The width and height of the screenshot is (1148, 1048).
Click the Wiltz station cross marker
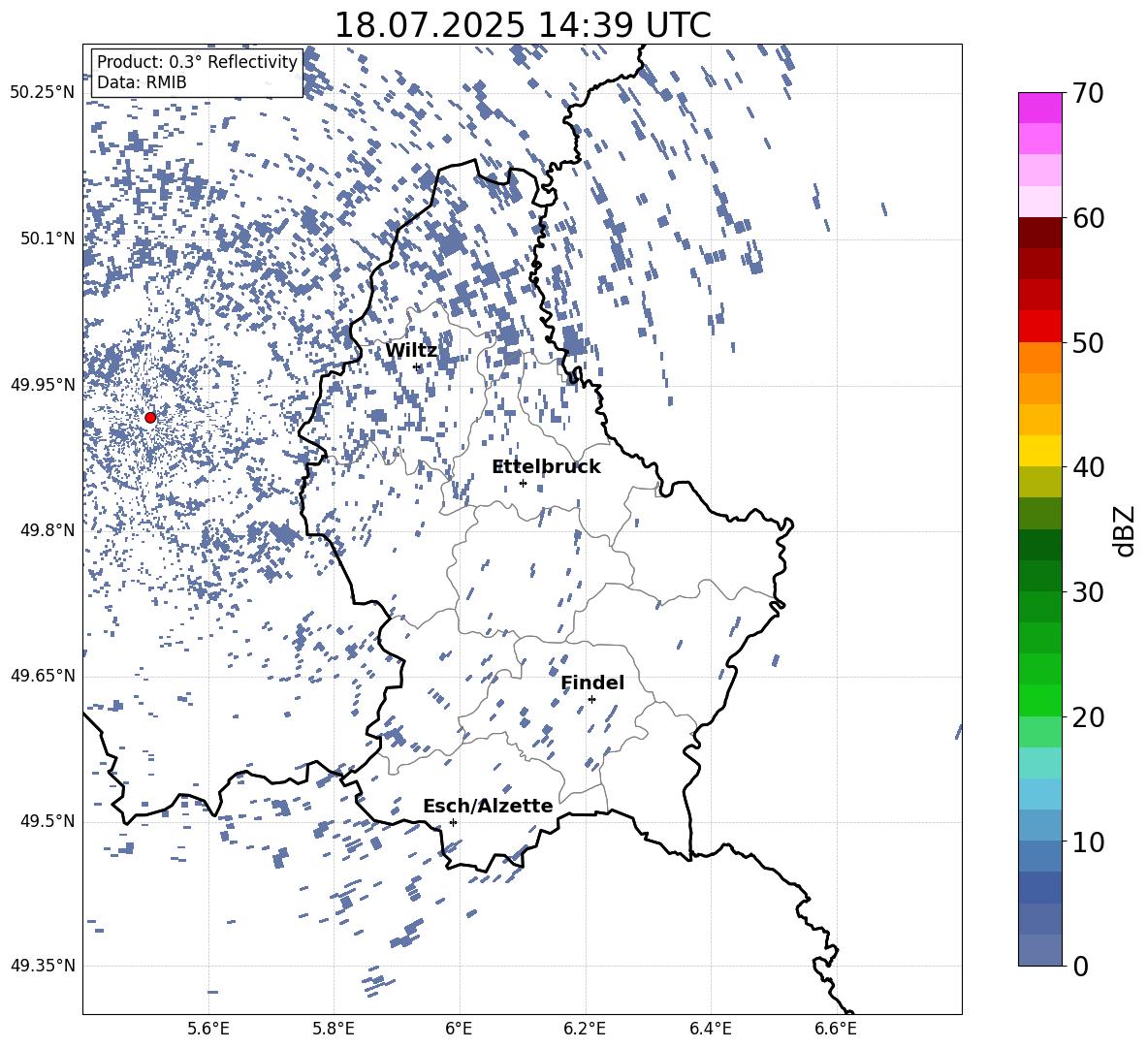point(417,367)
